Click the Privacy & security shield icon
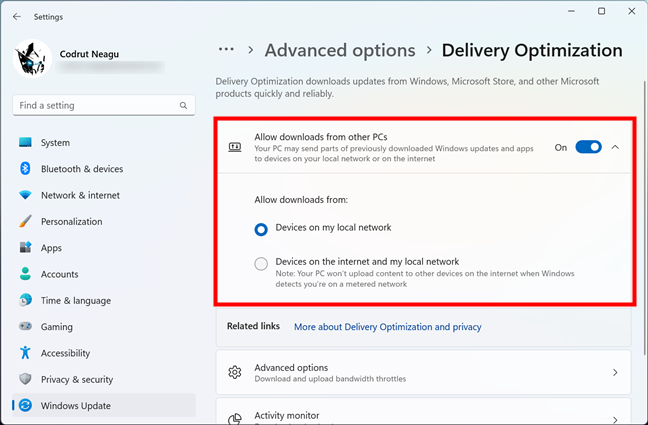The height and width of the screenshot is (425, 648). (25, 379)
